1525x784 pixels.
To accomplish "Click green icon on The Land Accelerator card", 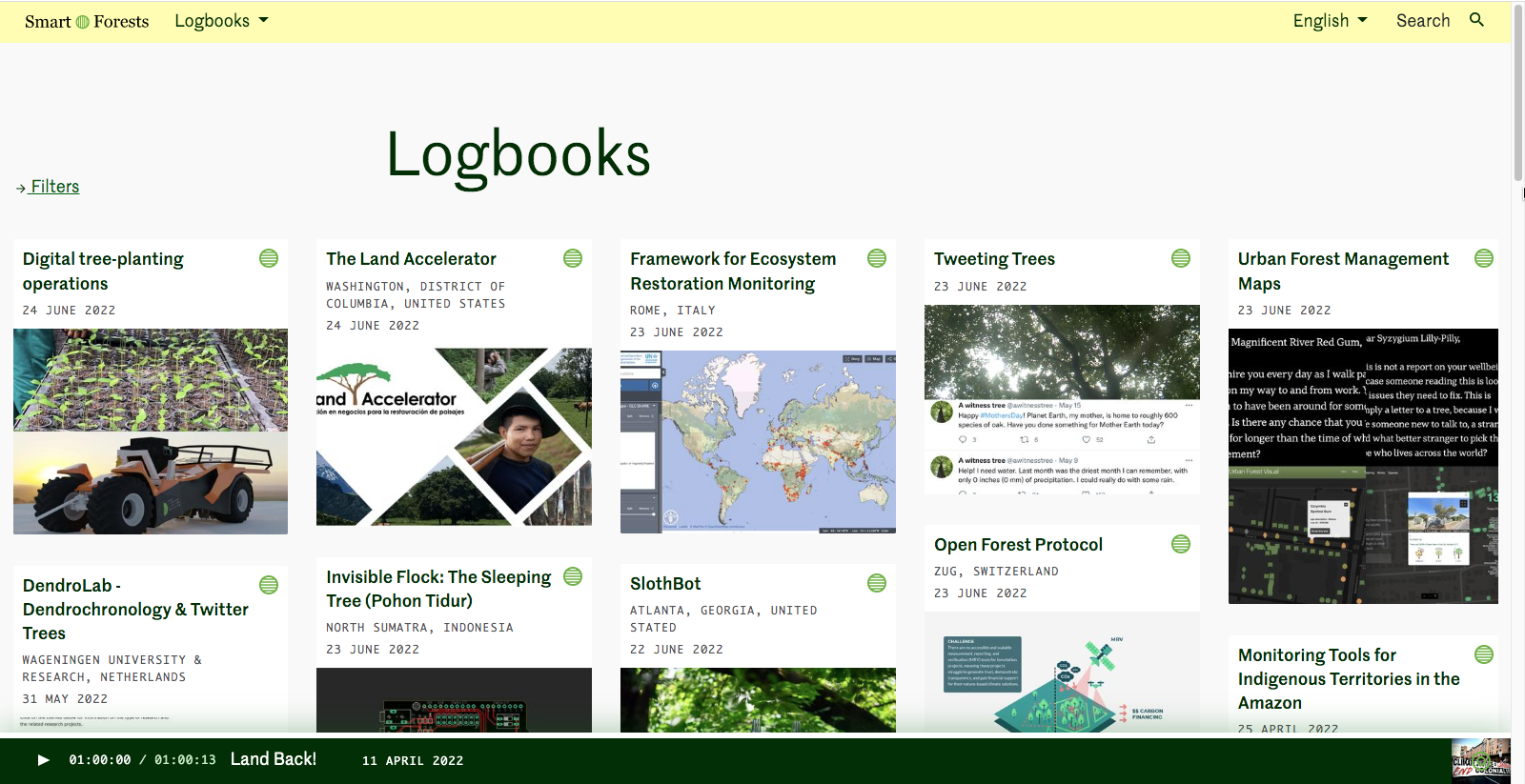I will pyautogui.click(x=573, y=258).
